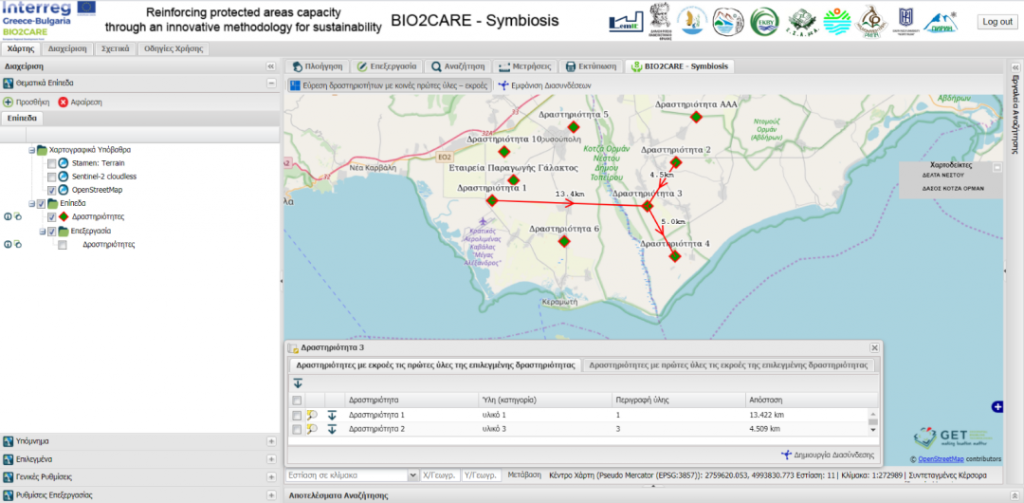The image size is (1024, 503).
Task: Uncheck the red-diamond Δραστηριότητες layer checkbox
Action: [52, 217]
